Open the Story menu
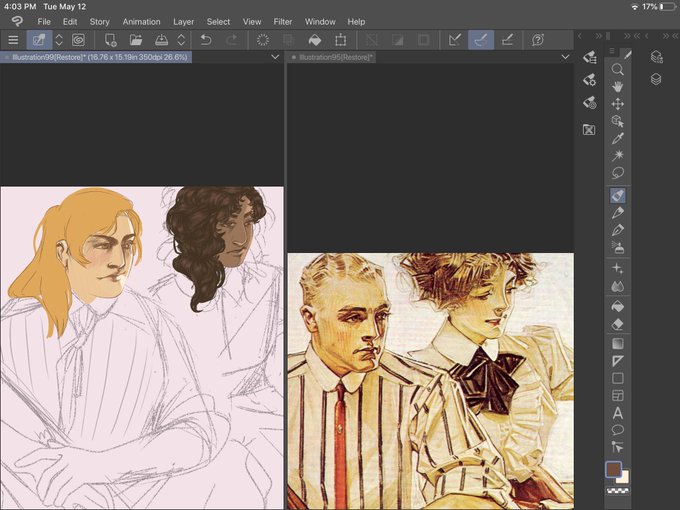 (x=99, y=22)
